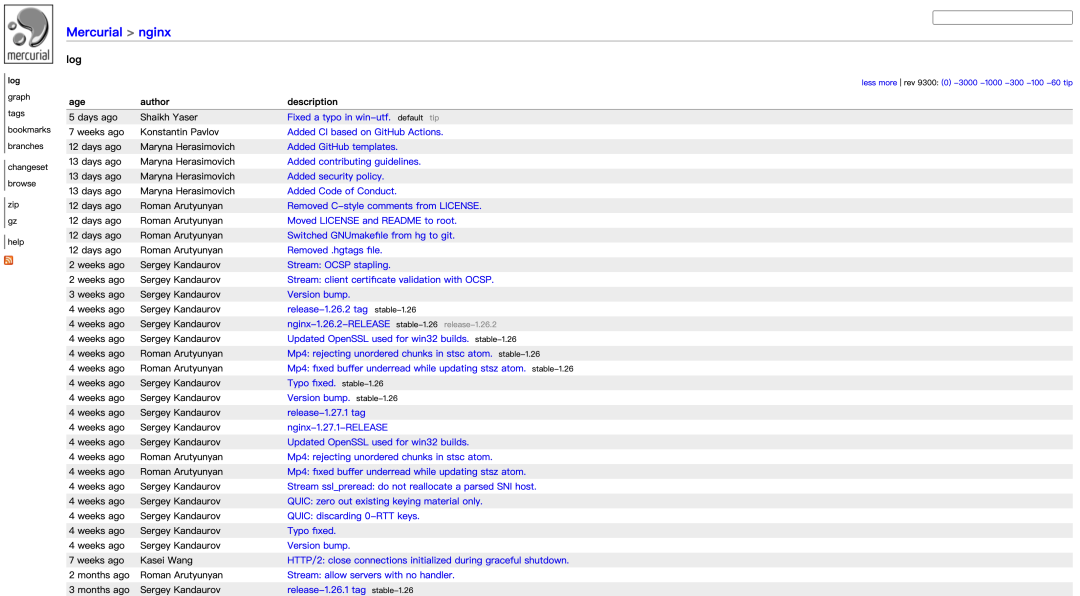This screenshot has height=596, width=1080.
Task: Open 'Removed C-style comments from LICENSE.' commit
Action: pos(384,206)
